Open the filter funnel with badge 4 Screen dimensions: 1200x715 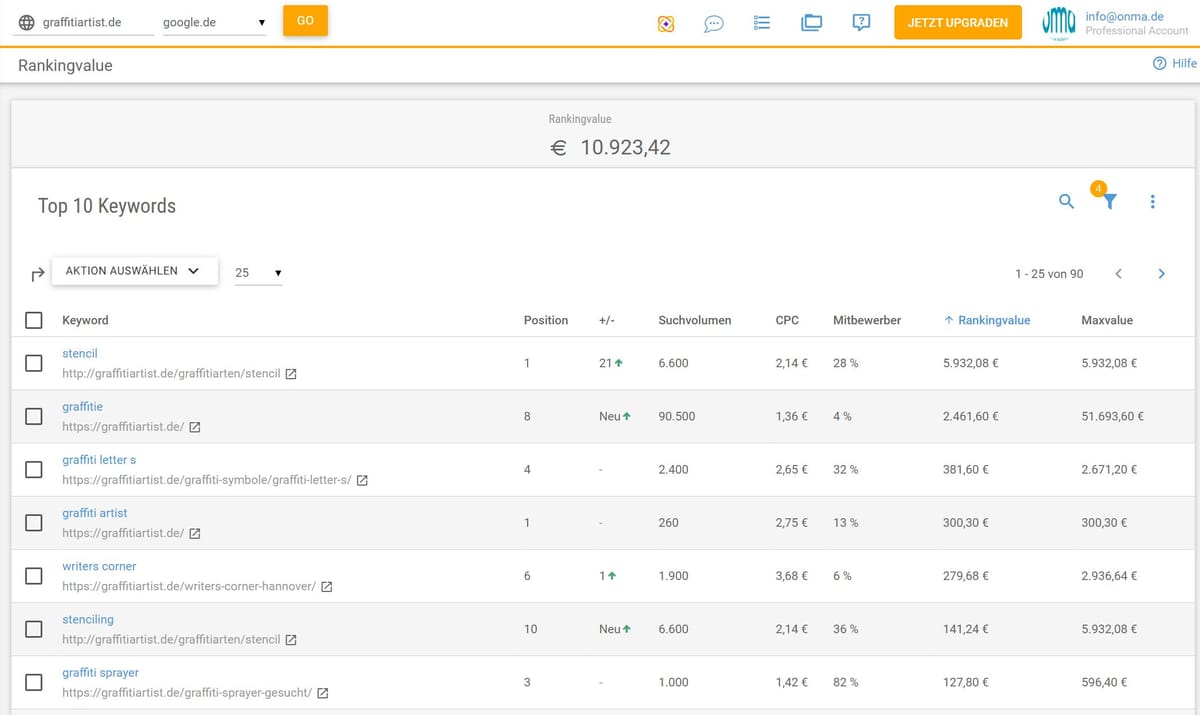[x=1109, y=201]
